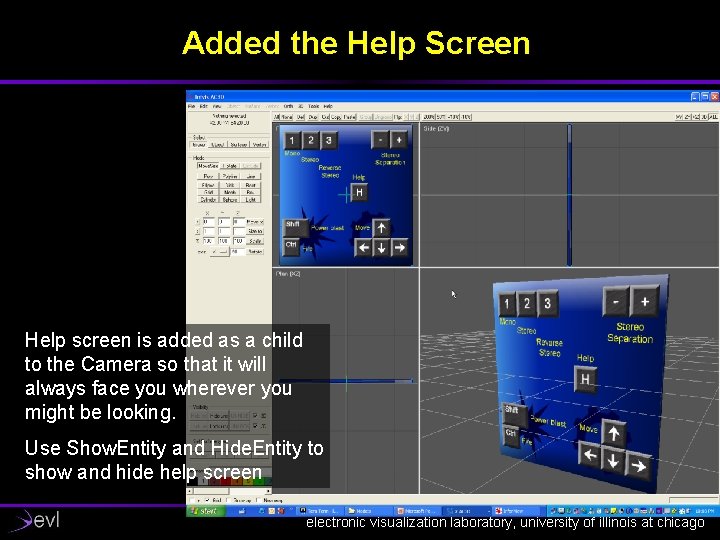Click the Del toolbar button

pyautogui.click(x=300, y=117)
